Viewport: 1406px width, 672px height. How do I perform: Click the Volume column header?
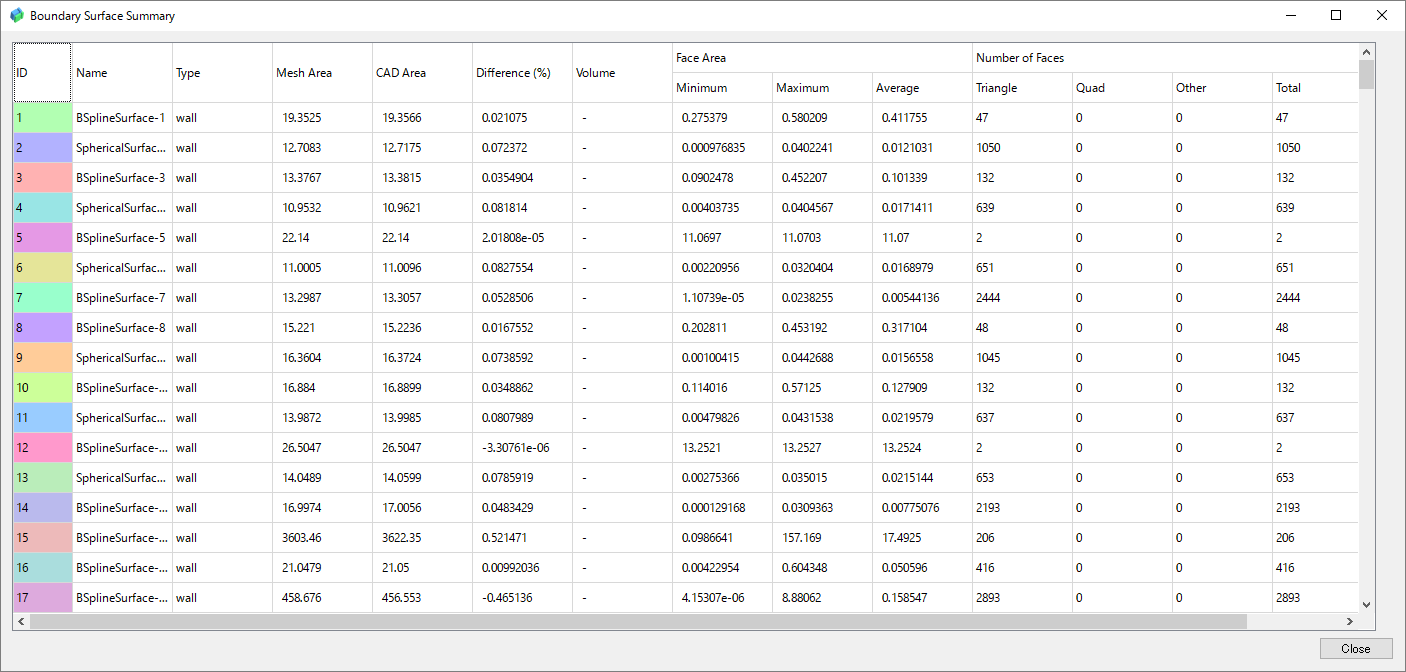click(622, 73)
